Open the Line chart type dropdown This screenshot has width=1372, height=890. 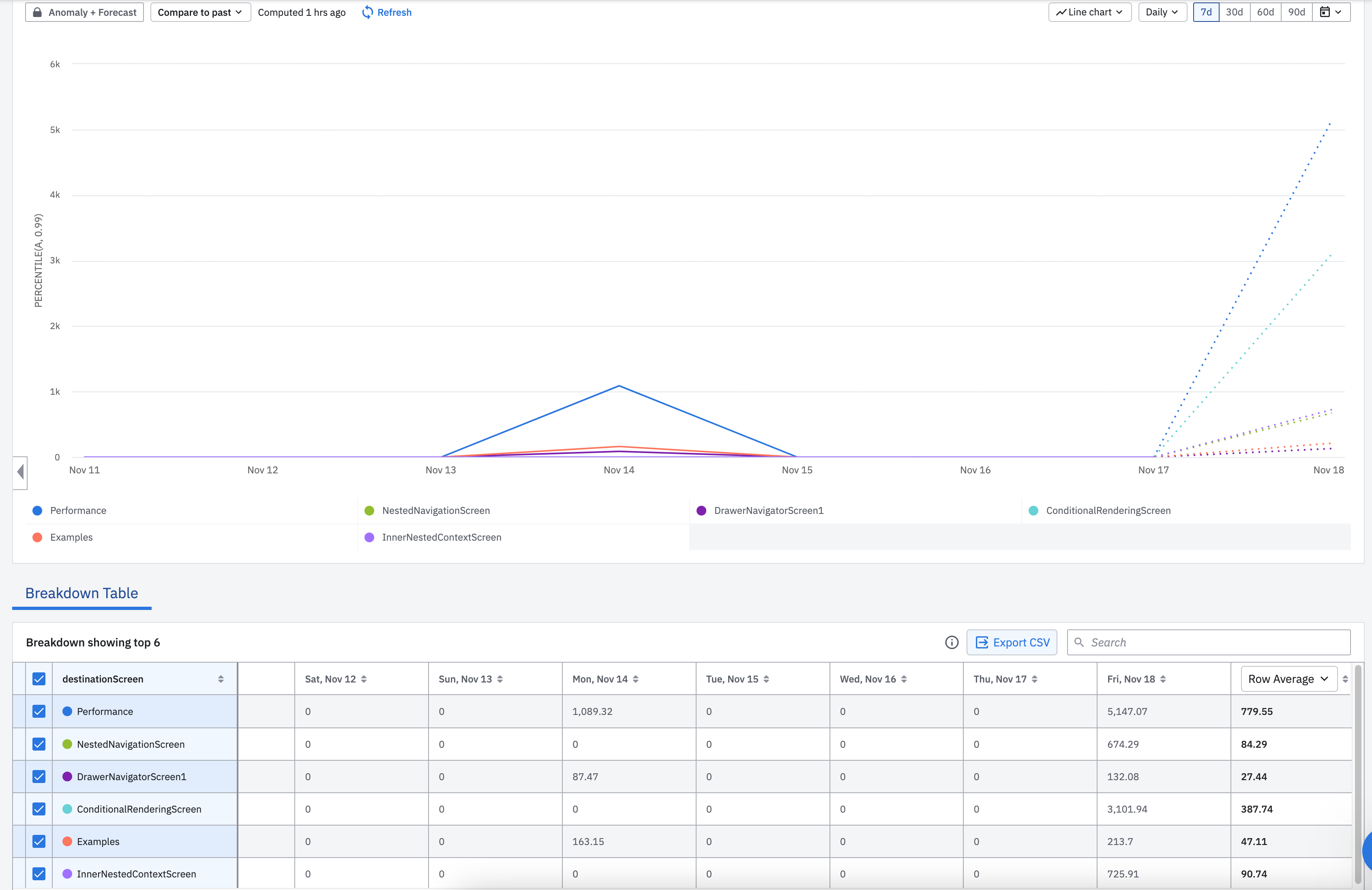click(1089, 12)
